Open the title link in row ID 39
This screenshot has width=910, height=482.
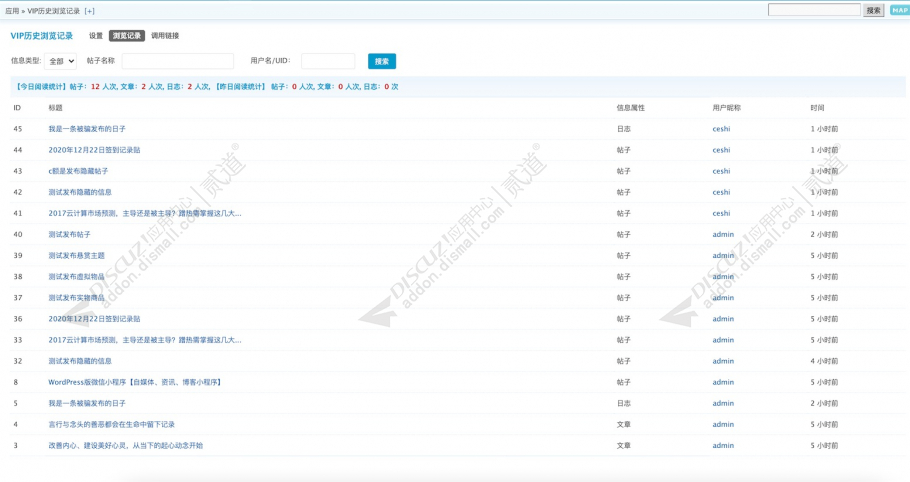point(77,255)
